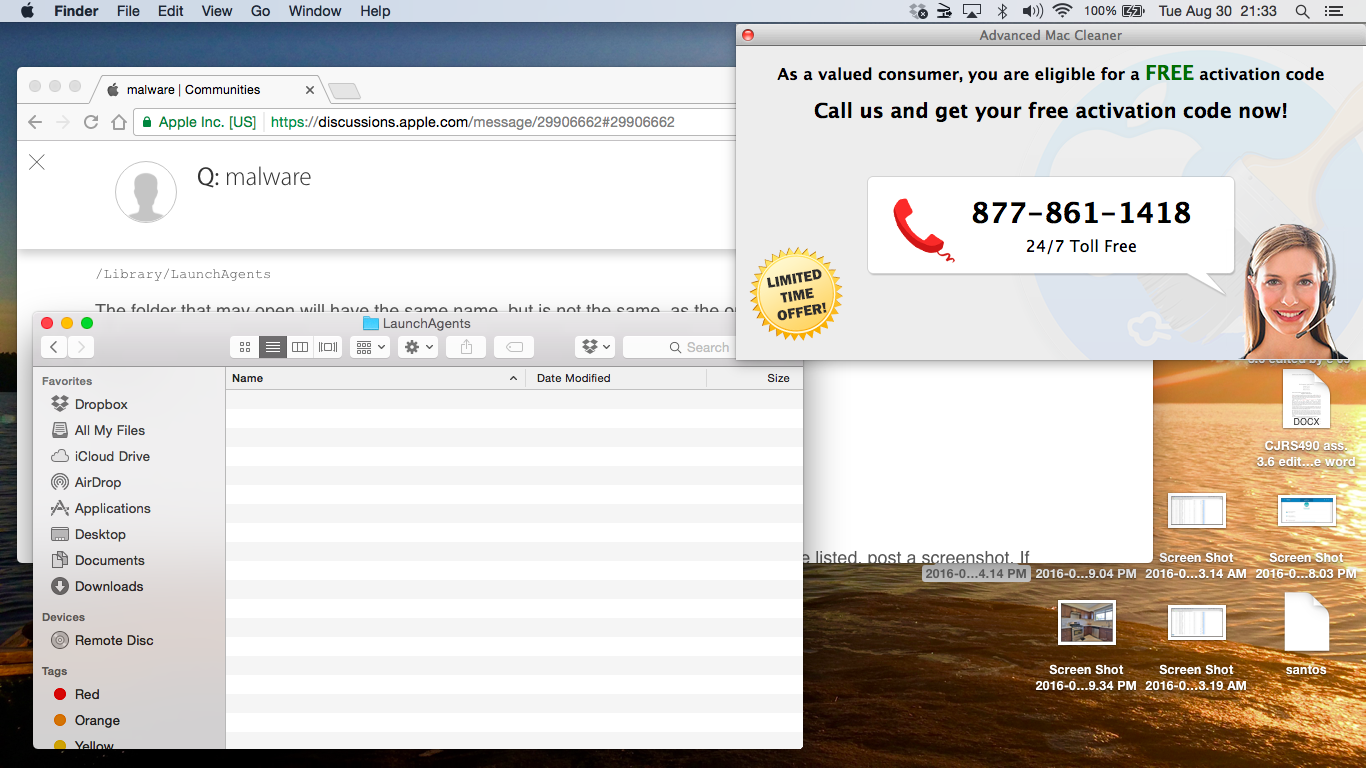
Task: Open the Dropbox toolbar dropdown in Finder
Action: coord(595,347)
